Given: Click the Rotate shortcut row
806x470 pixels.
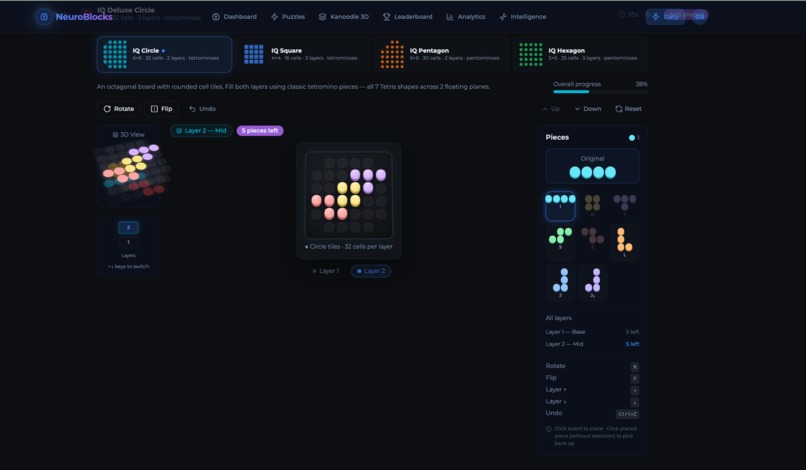Looking at the screenshot, I should 592,367.
